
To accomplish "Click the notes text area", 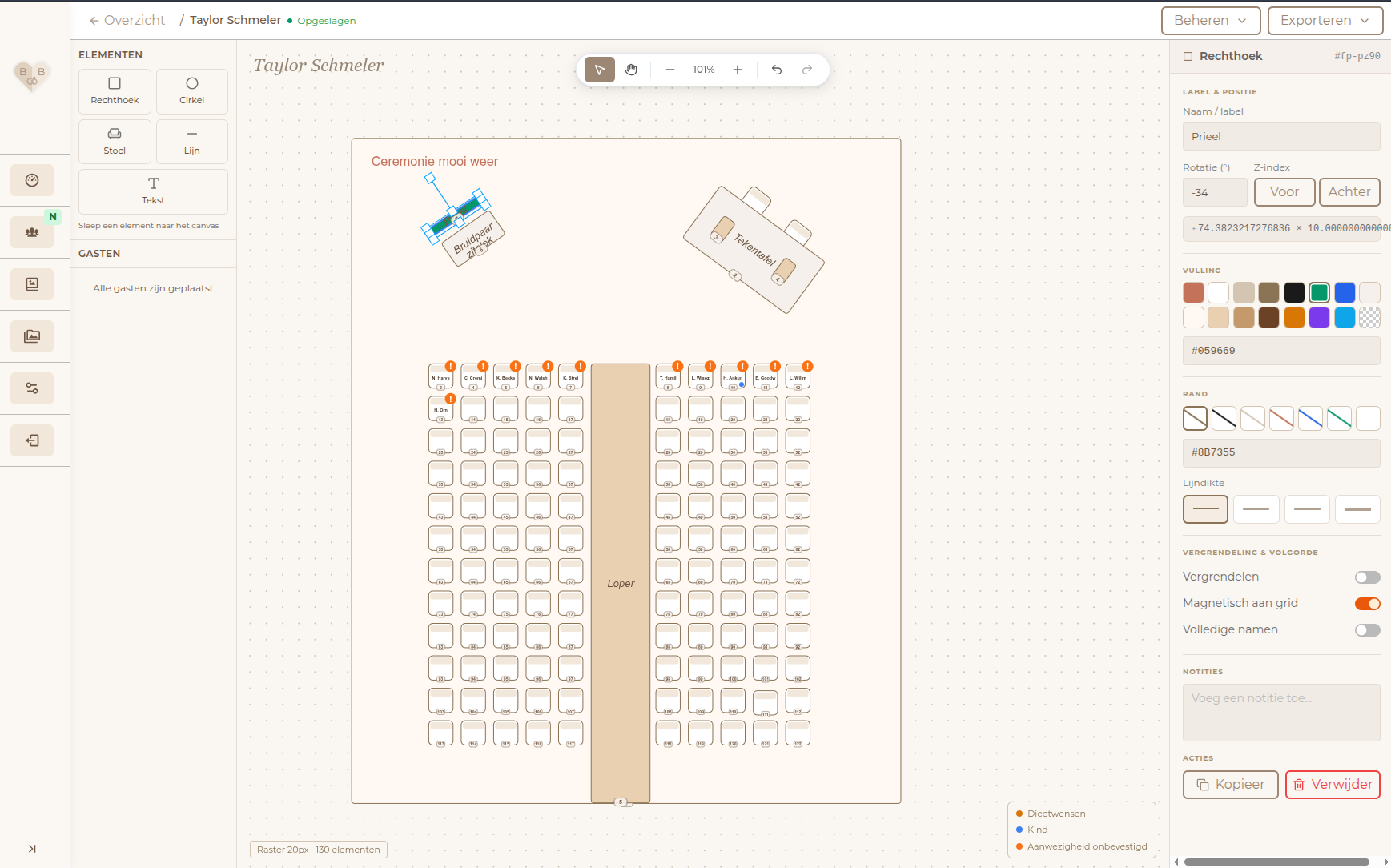I will click(1281, 713).
